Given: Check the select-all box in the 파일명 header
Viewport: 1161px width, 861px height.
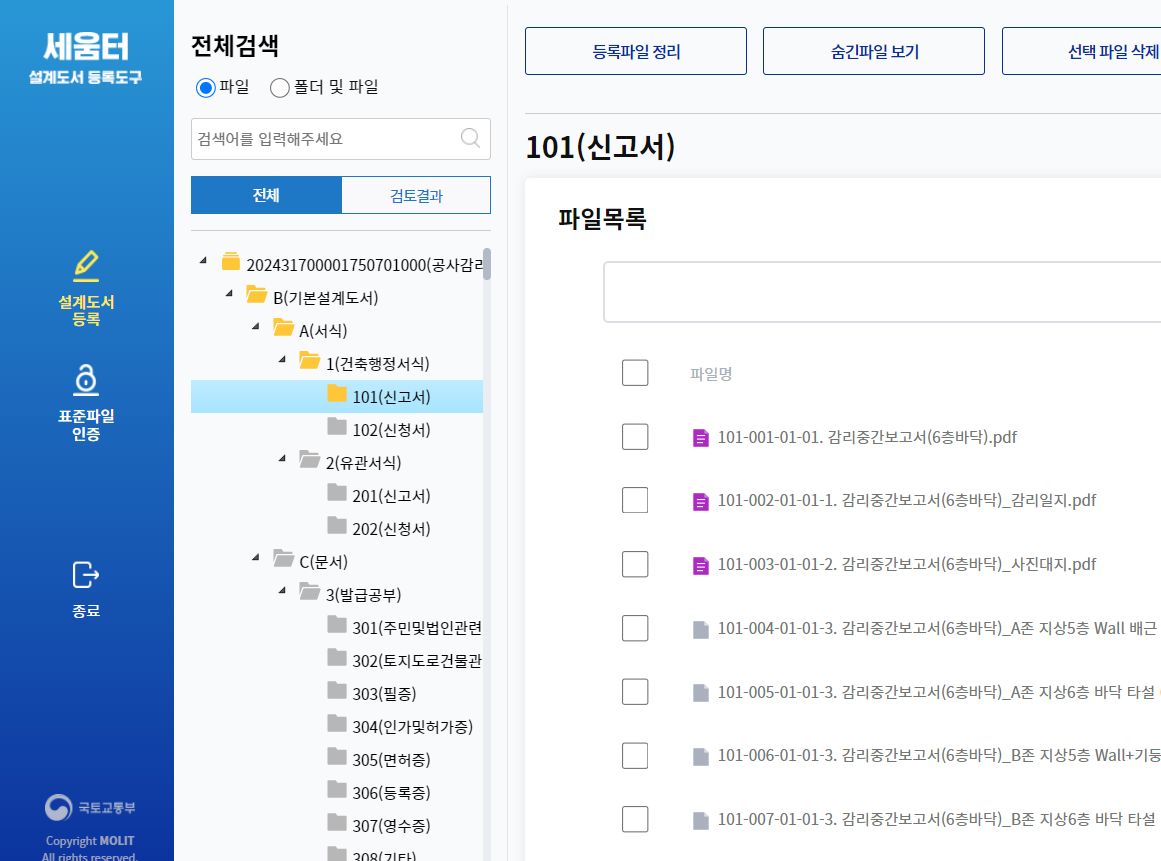Looking at the screenshot, I should coord(635,372).
